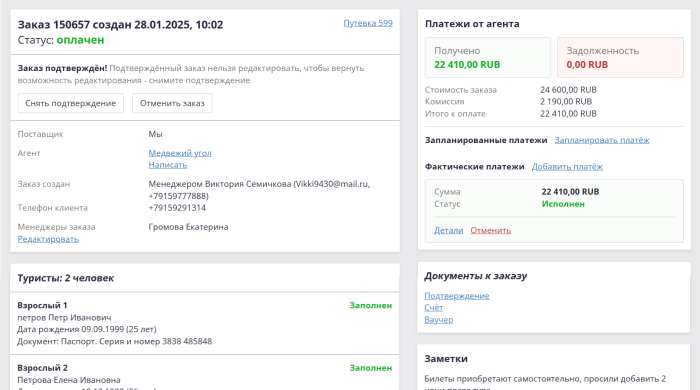The width and height of the screenshot is (700, 390).
Task: Open the Запланировать платёж link
Action: (x=602, y=140)
